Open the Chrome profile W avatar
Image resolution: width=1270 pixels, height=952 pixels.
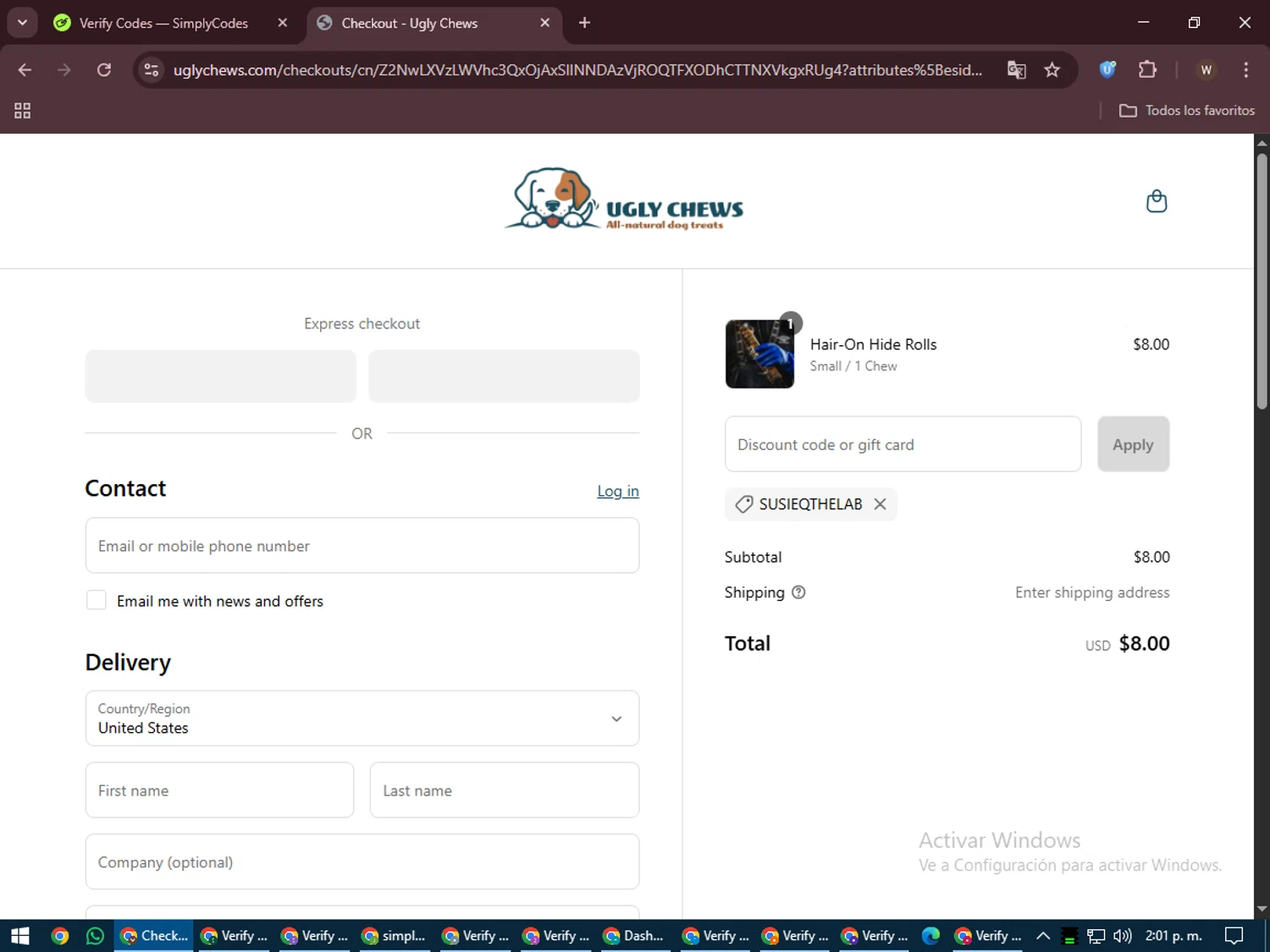coord(1206,70)
